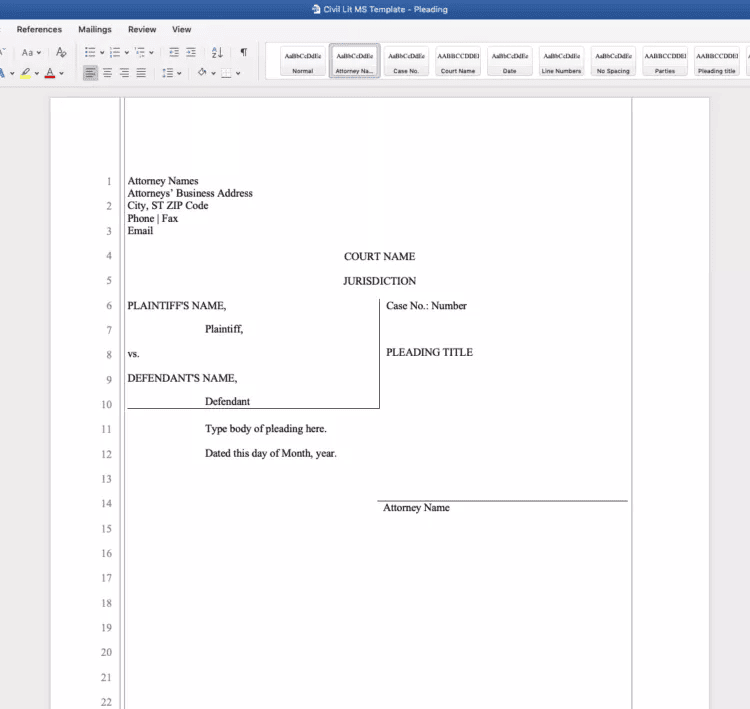Apply the Line Numbers style
Image resolution: width=750 pixels, height=709 pixels.
click(561, 61)
